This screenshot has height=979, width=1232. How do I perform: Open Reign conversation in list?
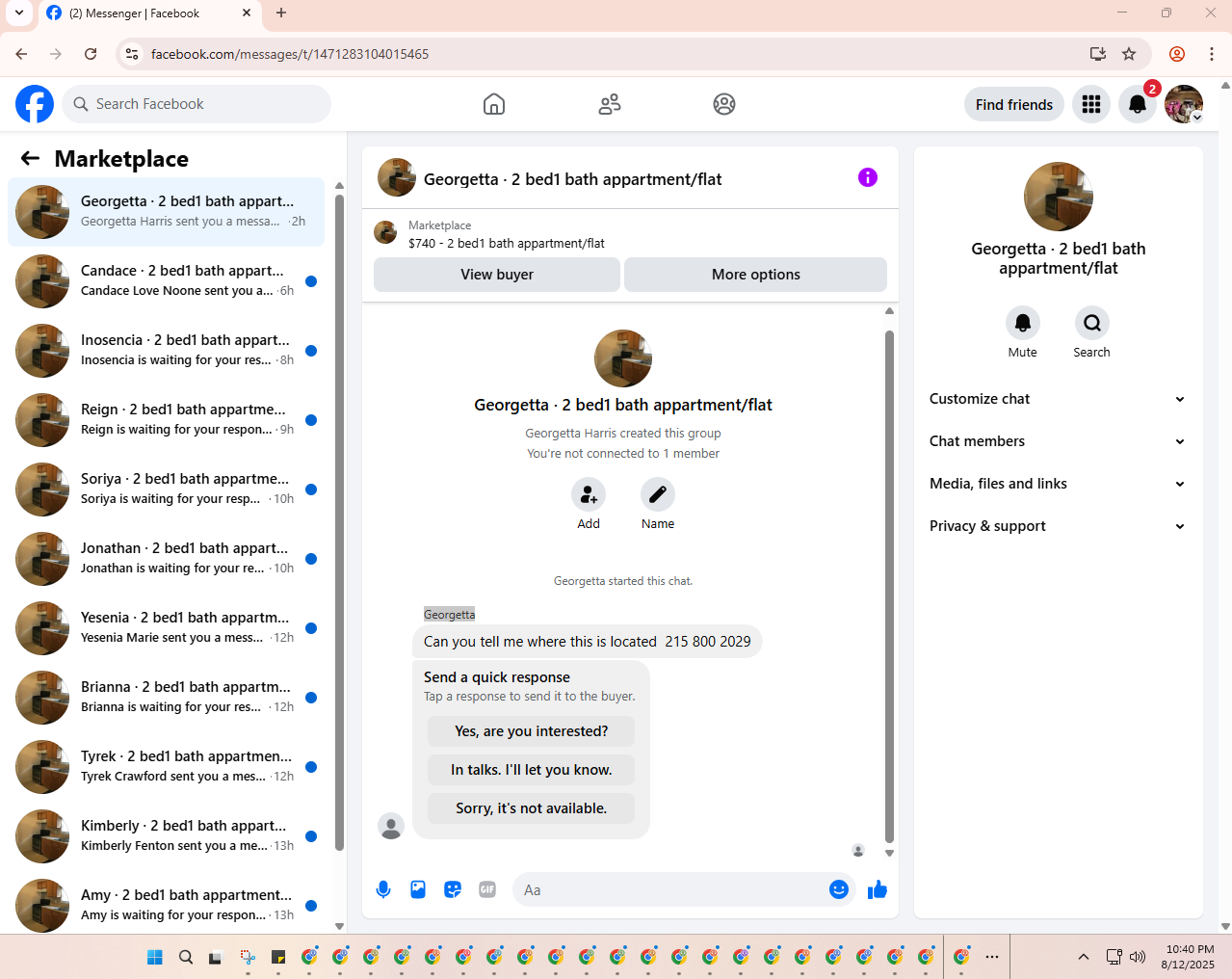point(167,420)
